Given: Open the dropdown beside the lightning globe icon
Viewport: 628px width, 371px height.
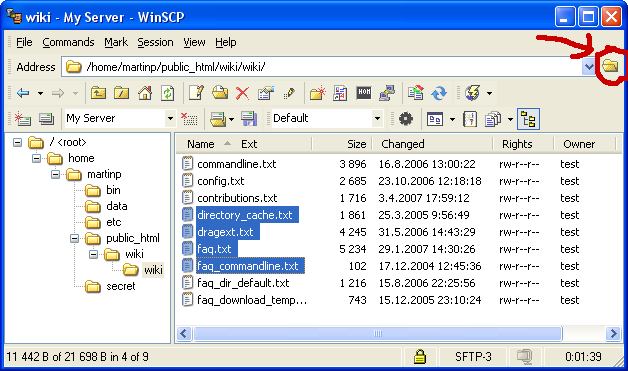Looking at the screenshot, I should point(489,94).
